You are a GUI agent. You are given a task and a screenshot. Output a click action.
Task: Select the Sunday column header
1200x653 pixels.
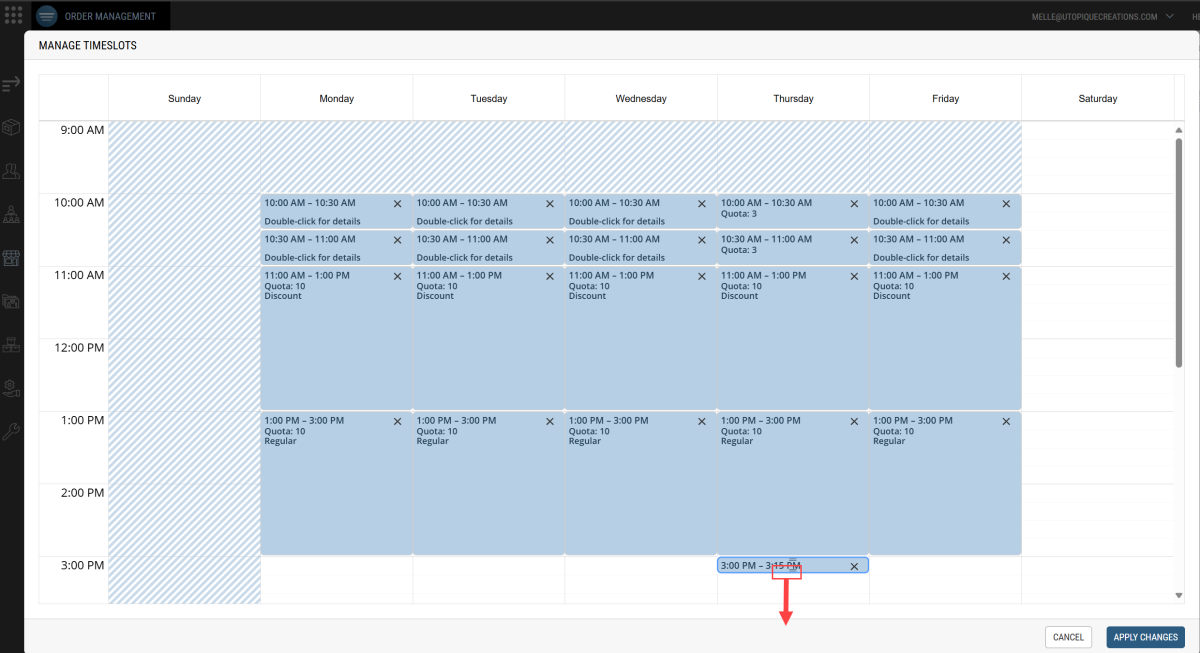(x=184, y=99)
